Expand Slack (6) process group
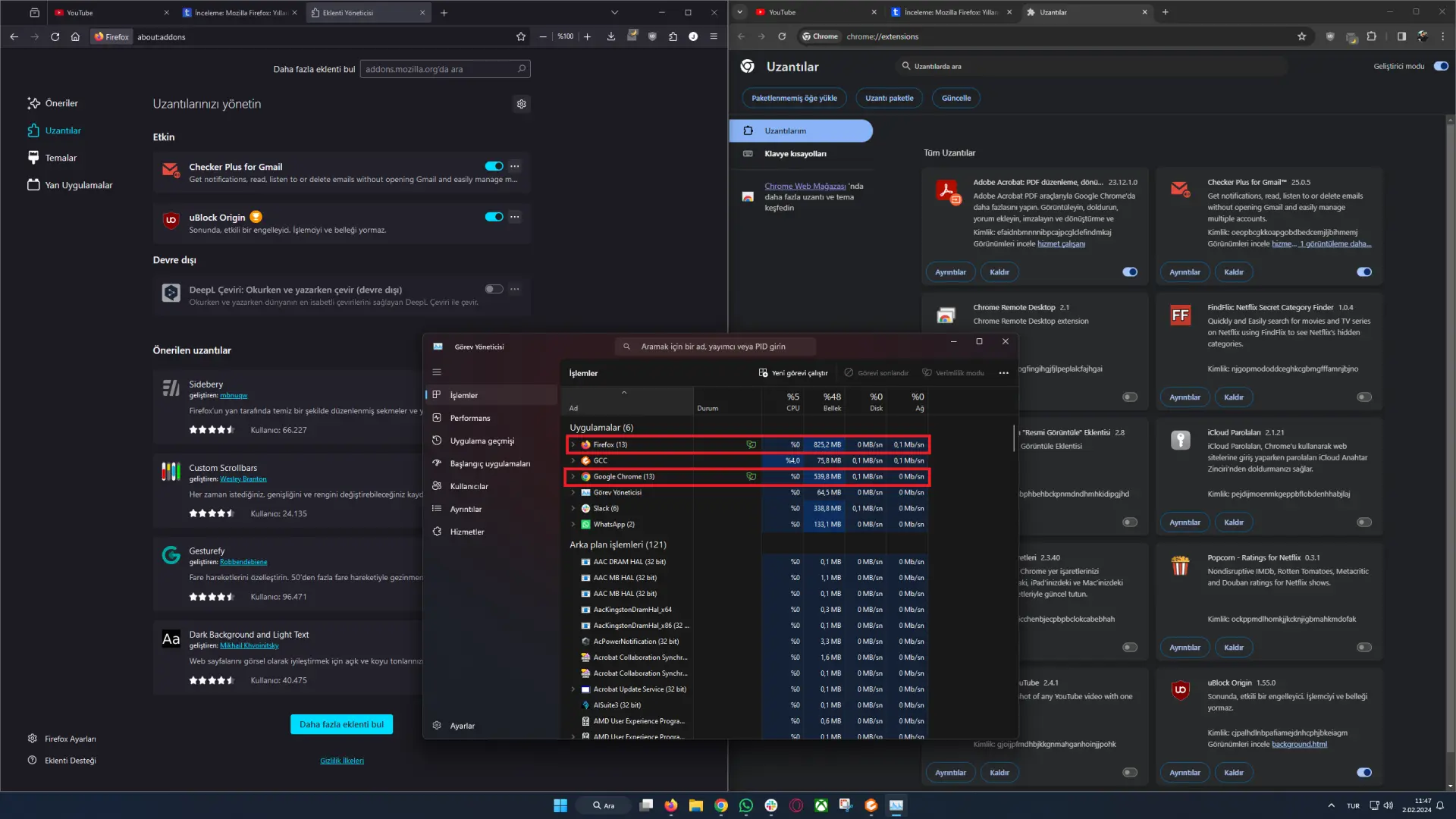 click(x=573, y=509)
